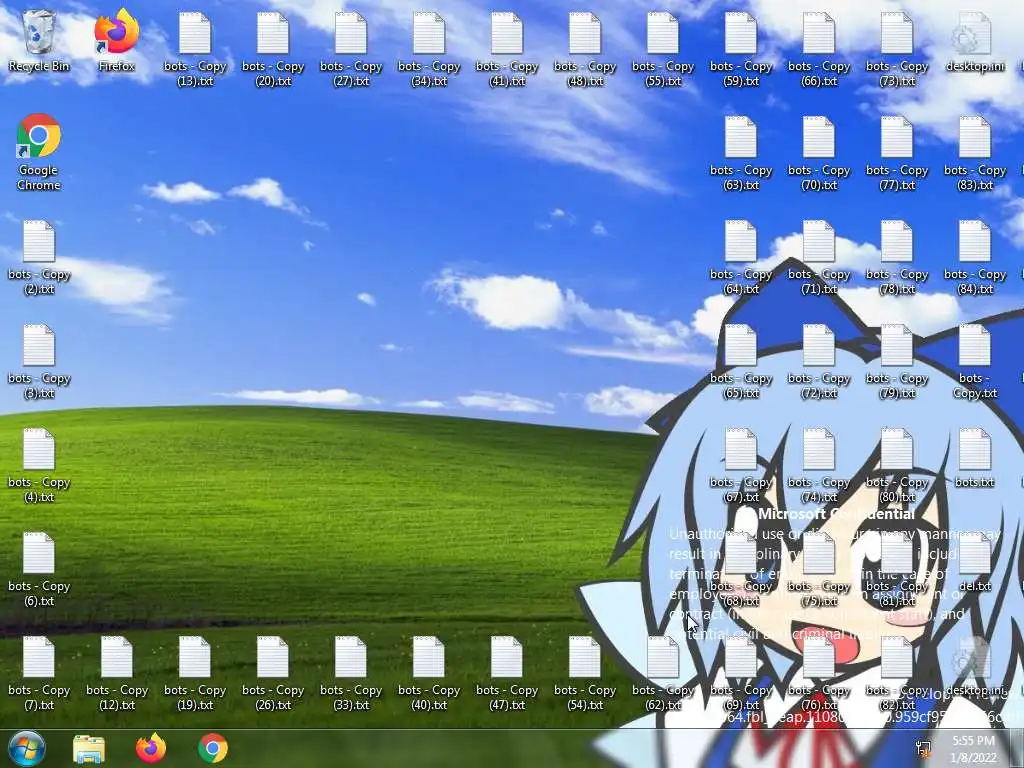Select the del.txt file icon
Screen dimensions: 1024x768
(x=975, y=562)
